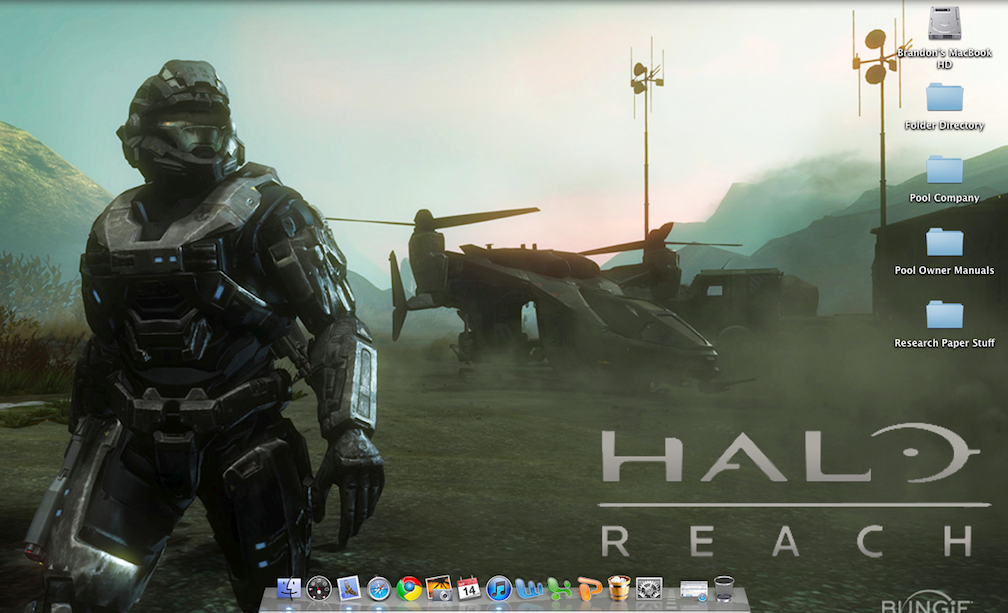The height and width of the screenshot is (613, 1008).
Task: Open Microsoft Word from the Dock
Action: [528, 589]
